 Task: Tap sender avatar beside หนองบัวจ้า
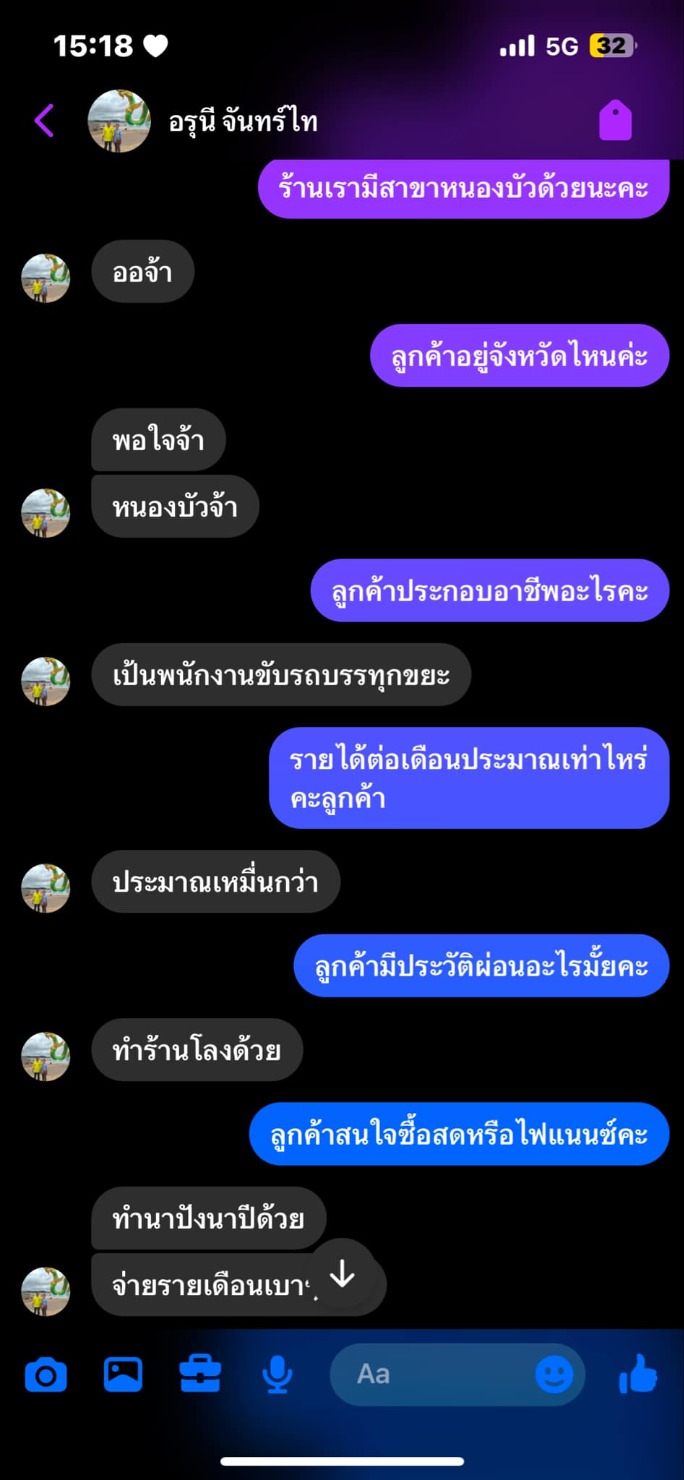pos(46,513)
